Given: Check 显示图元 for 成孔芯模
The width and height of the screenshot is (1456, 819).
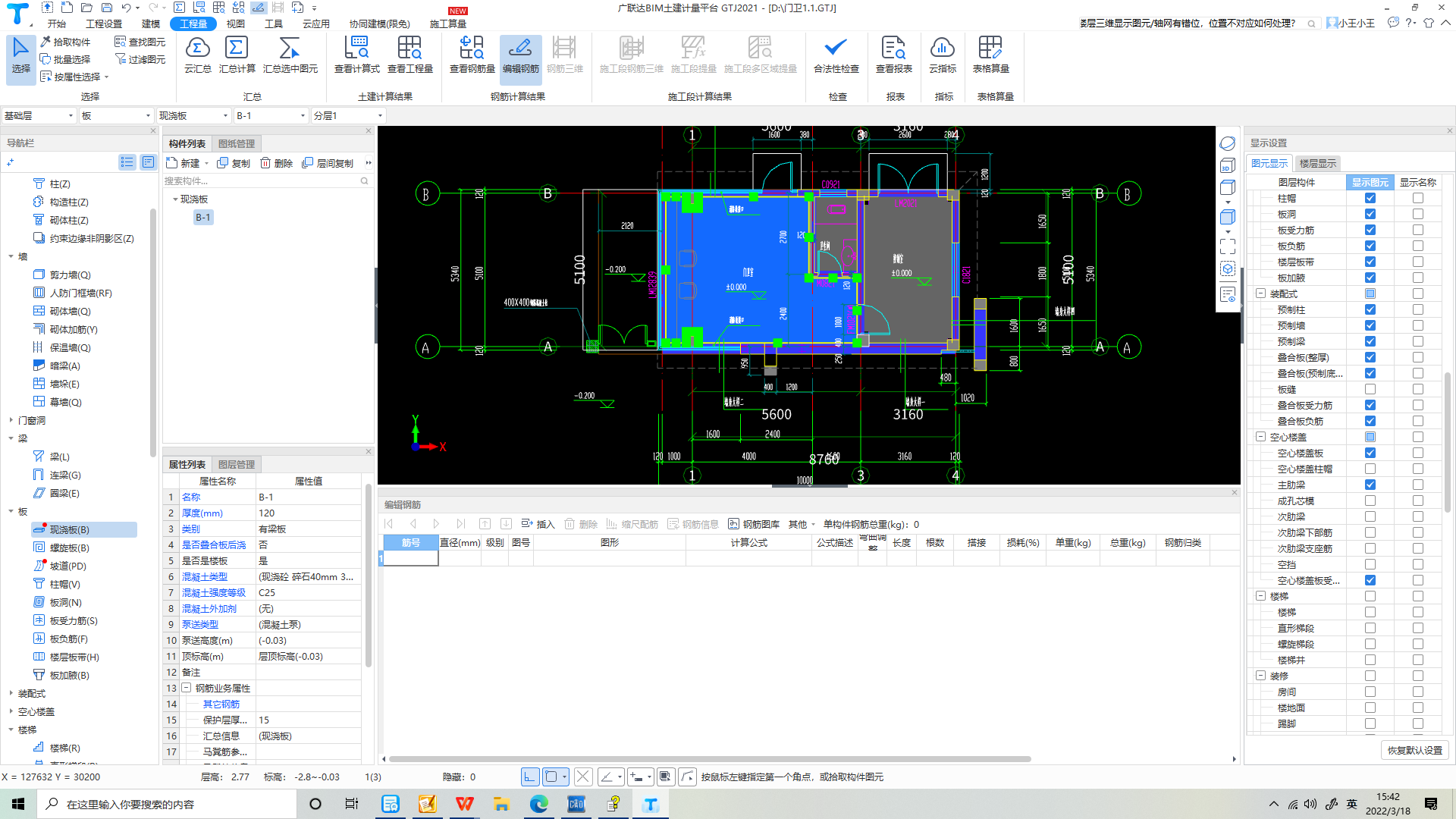Looking at the screenshot, I should tap(1370, 500).
